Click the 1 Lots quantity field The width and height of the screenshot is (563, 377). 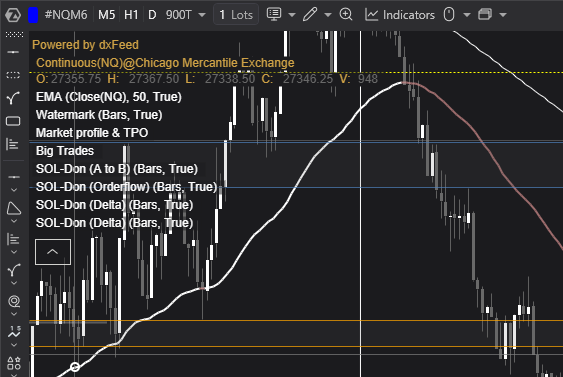pyautogui.click(x=236, y=15)
